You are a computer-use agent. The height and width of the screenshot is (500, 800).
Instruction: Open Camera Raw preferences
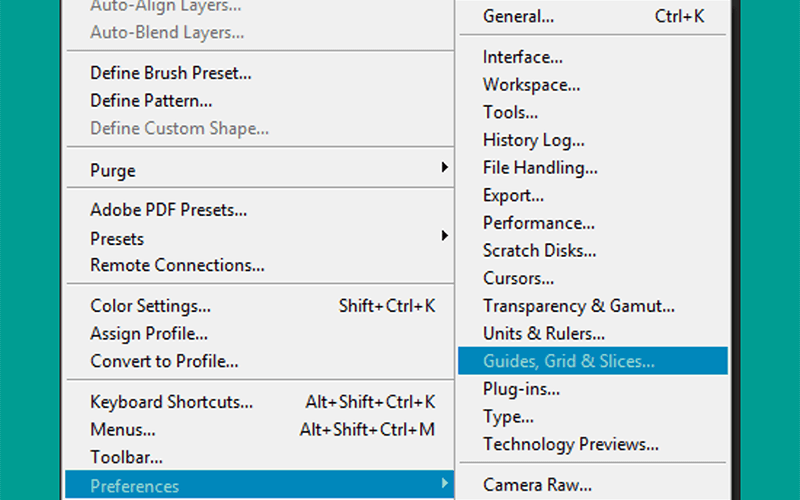593,485
